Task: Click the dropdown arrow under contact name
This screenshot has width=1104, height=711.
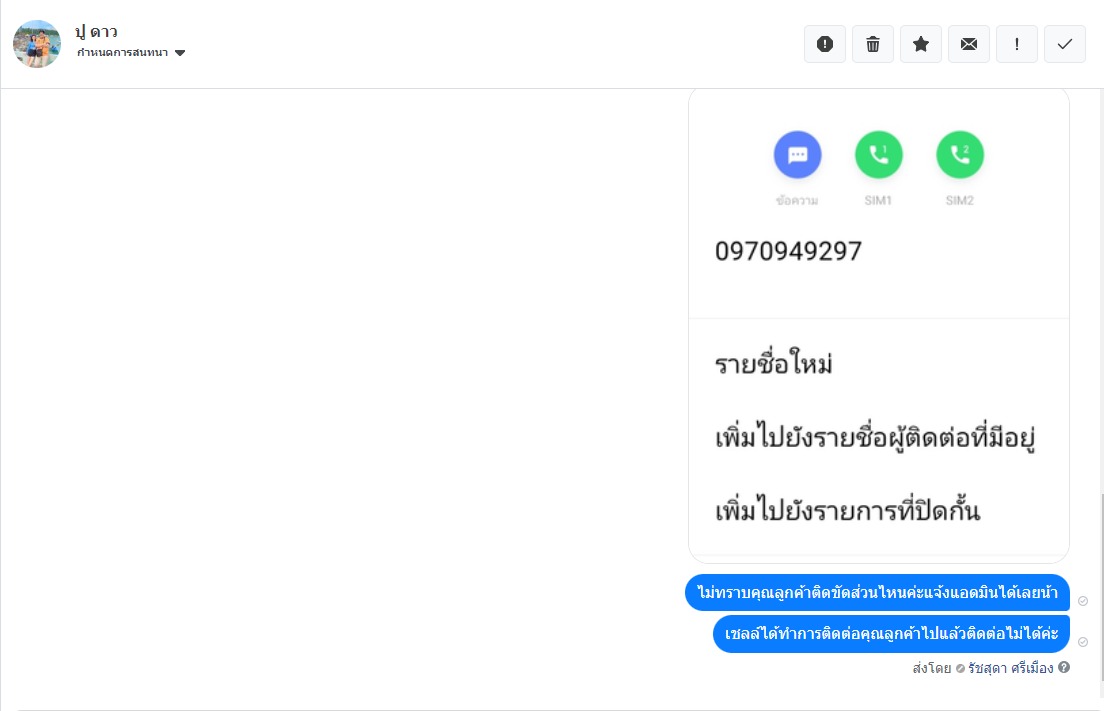Action: [x=180, y=53]
